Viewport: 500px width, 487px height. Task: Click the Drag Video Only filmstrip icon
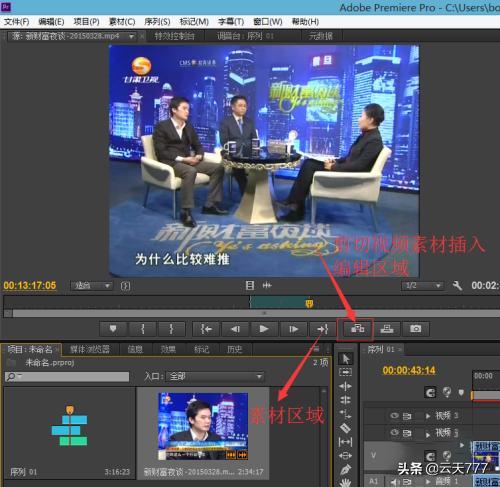point(250,285)
